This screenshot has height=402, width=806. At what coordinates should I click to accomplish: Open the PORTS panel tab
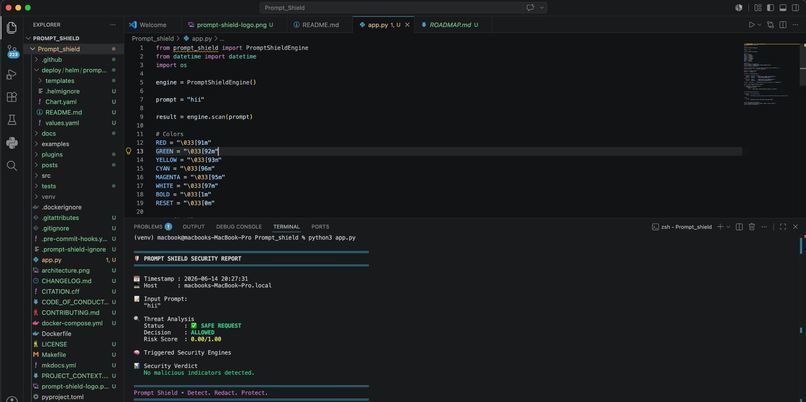320,227
